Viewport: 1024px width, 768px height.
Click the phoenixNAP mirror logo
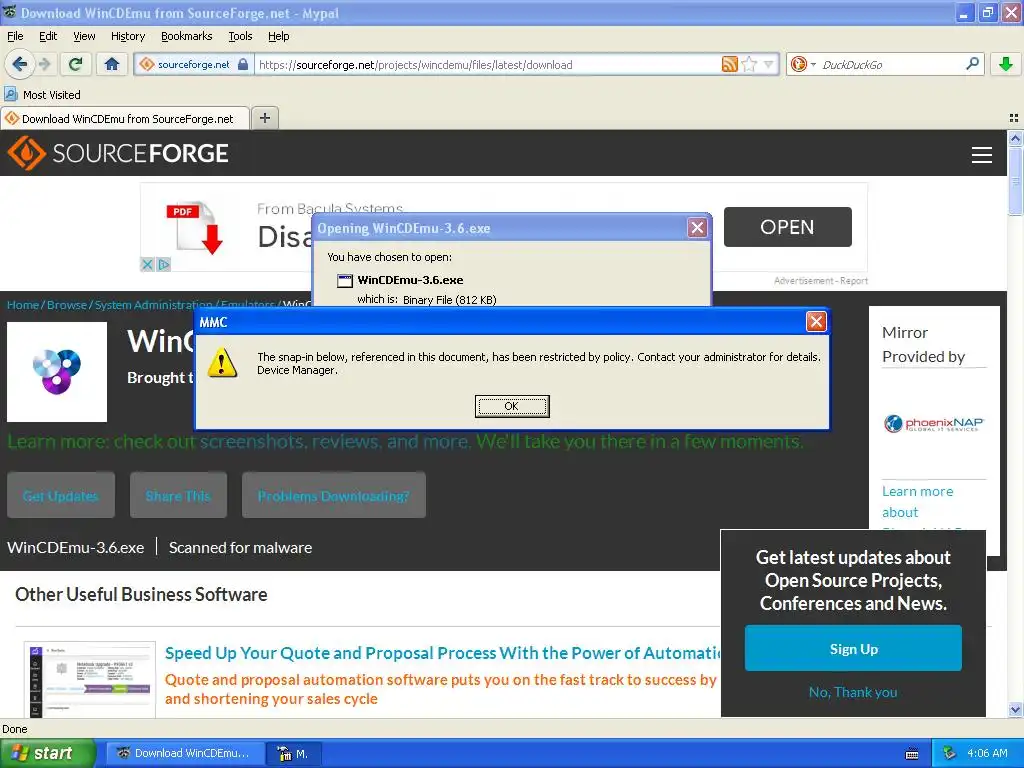pos(933,424)
